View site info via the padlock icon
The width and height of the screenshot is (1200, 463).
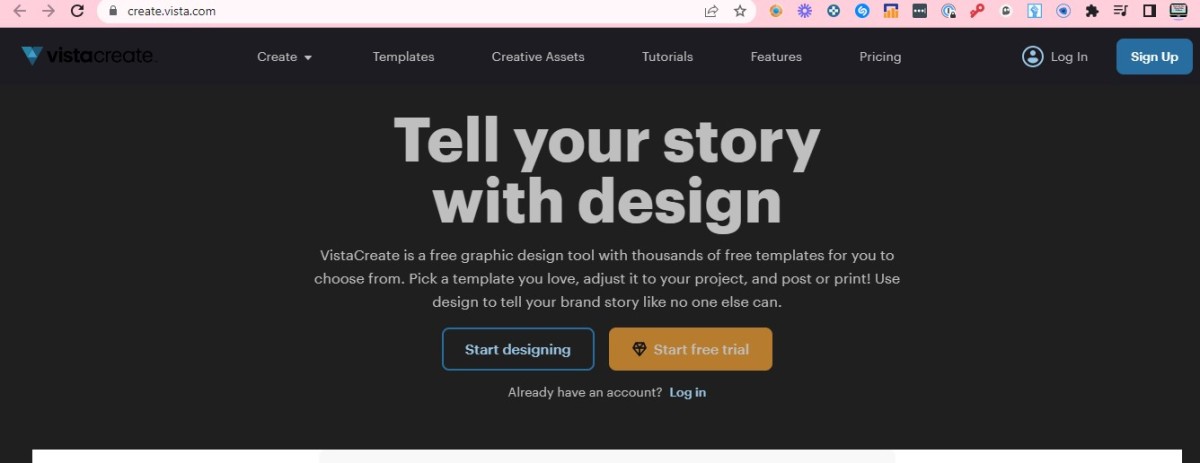click(112, 12)
